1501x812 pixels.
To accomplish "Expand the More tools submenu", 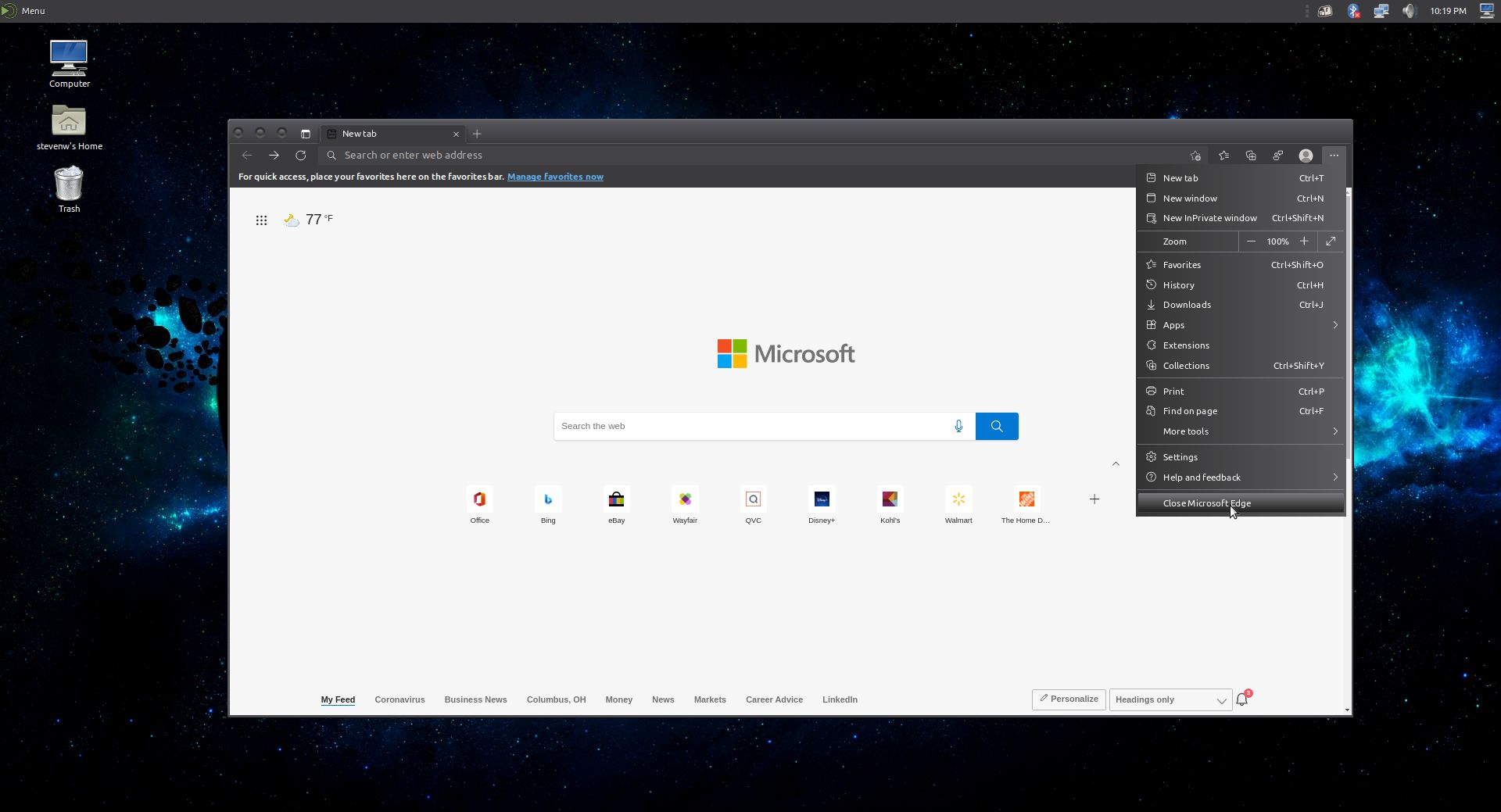I will 1241,431.
